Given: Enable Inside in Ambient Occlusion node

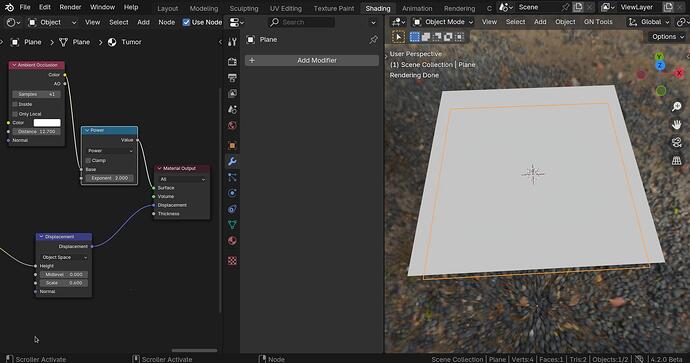Looking at the screenshot, I should (x=15, y=104).
